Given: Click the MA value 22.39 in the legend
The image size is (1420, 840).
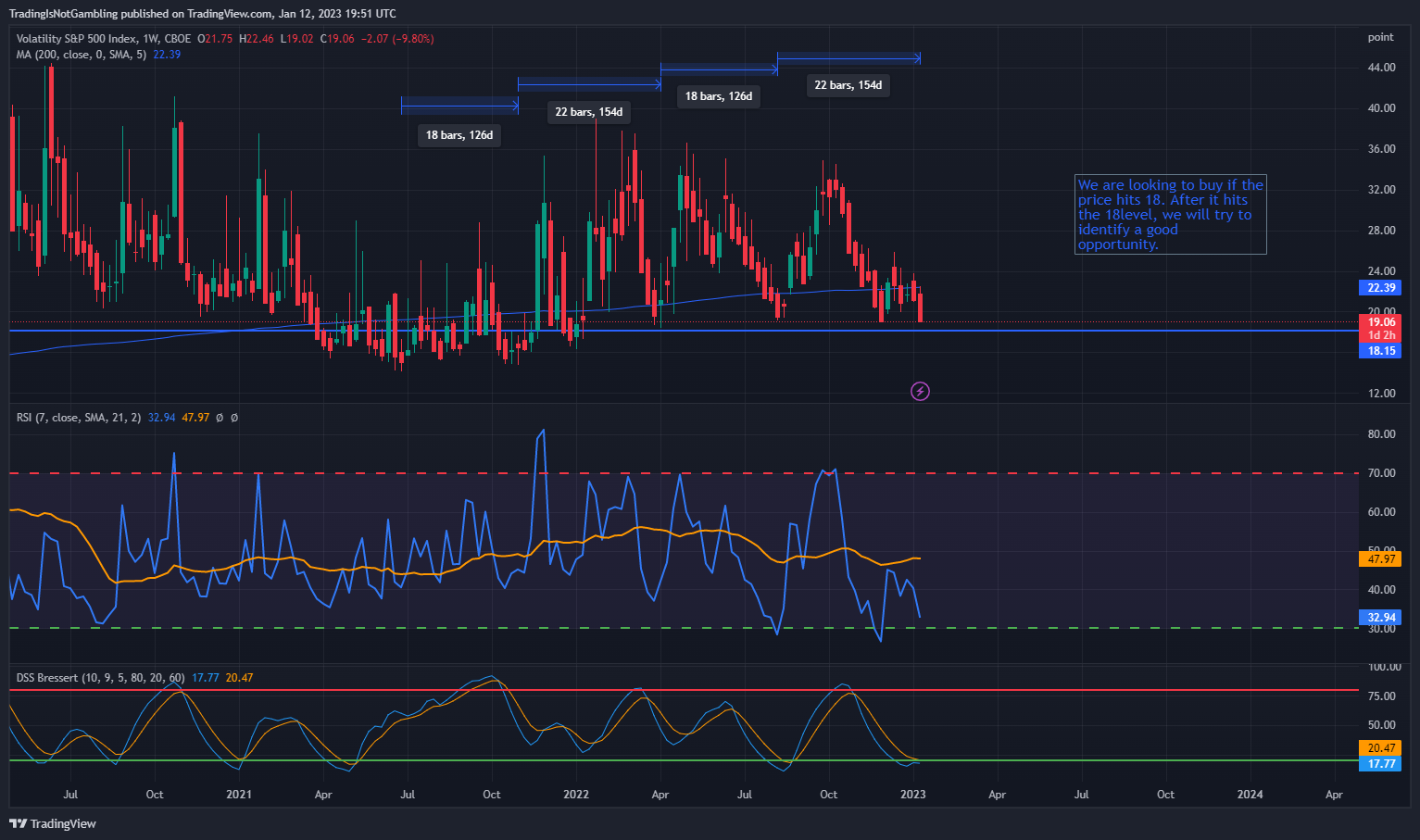Looking at the screenshot, I should [x=167, y=55].
